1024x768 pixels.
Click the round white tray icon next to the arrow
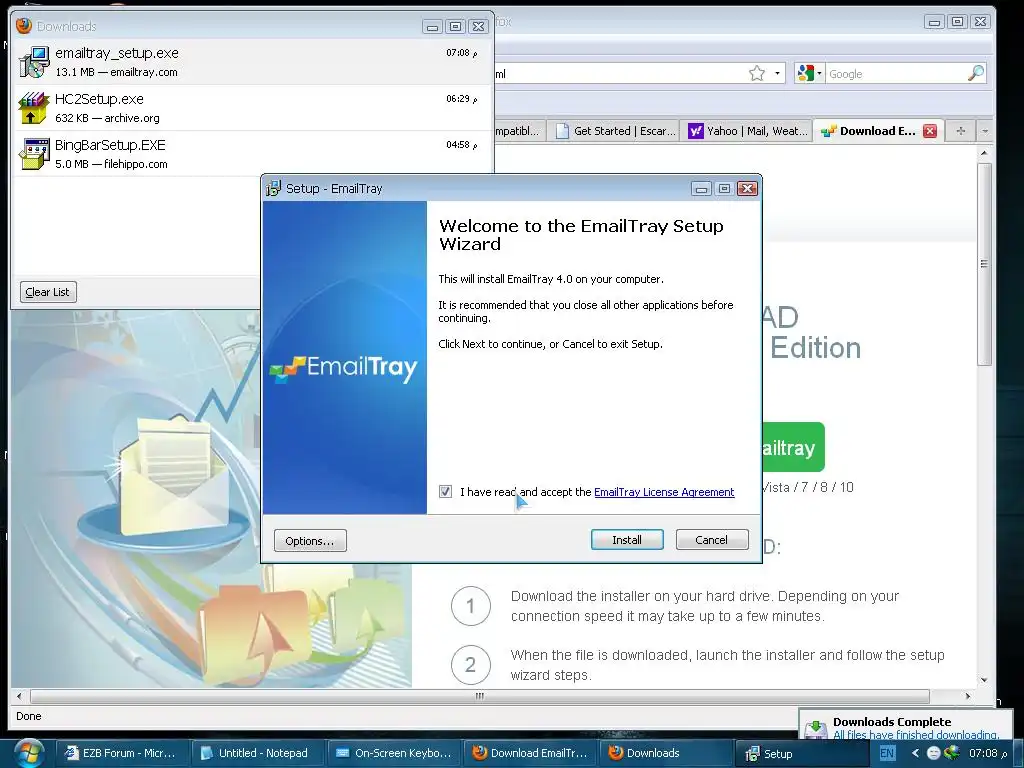933,753
